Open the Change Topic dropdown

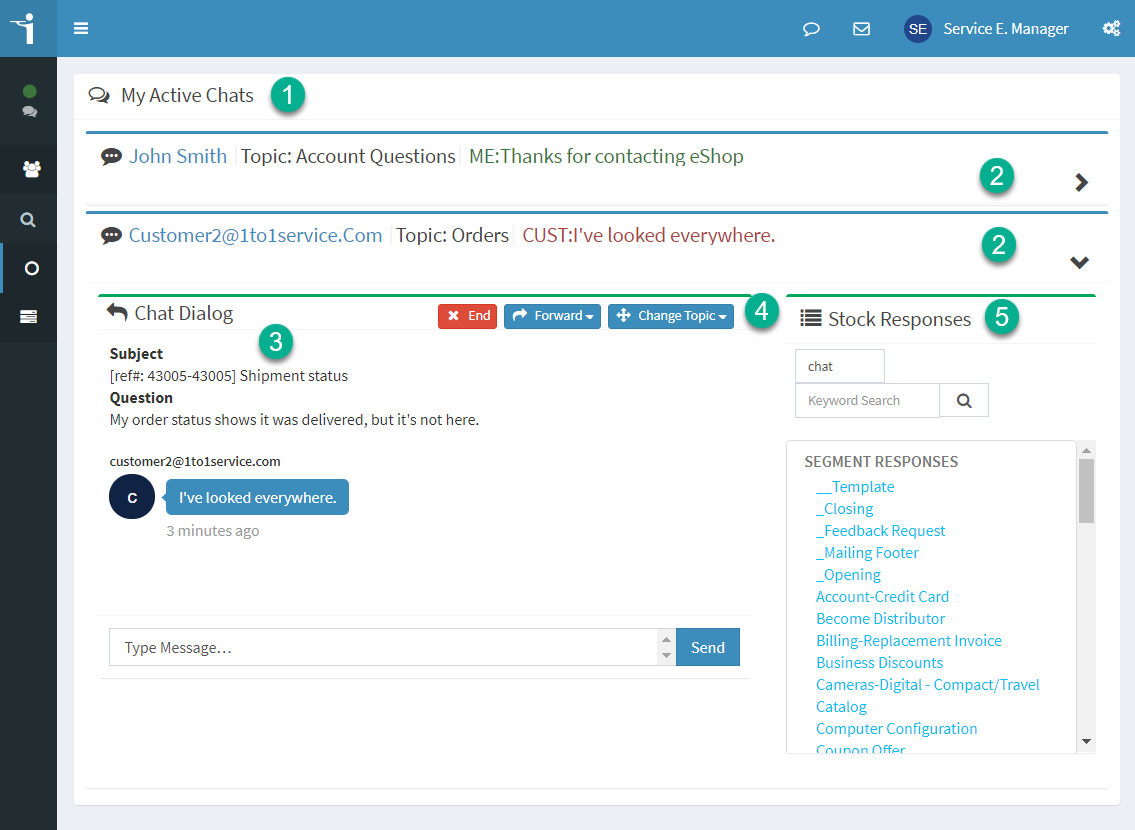pyautogui.click(x=671, y=316)
